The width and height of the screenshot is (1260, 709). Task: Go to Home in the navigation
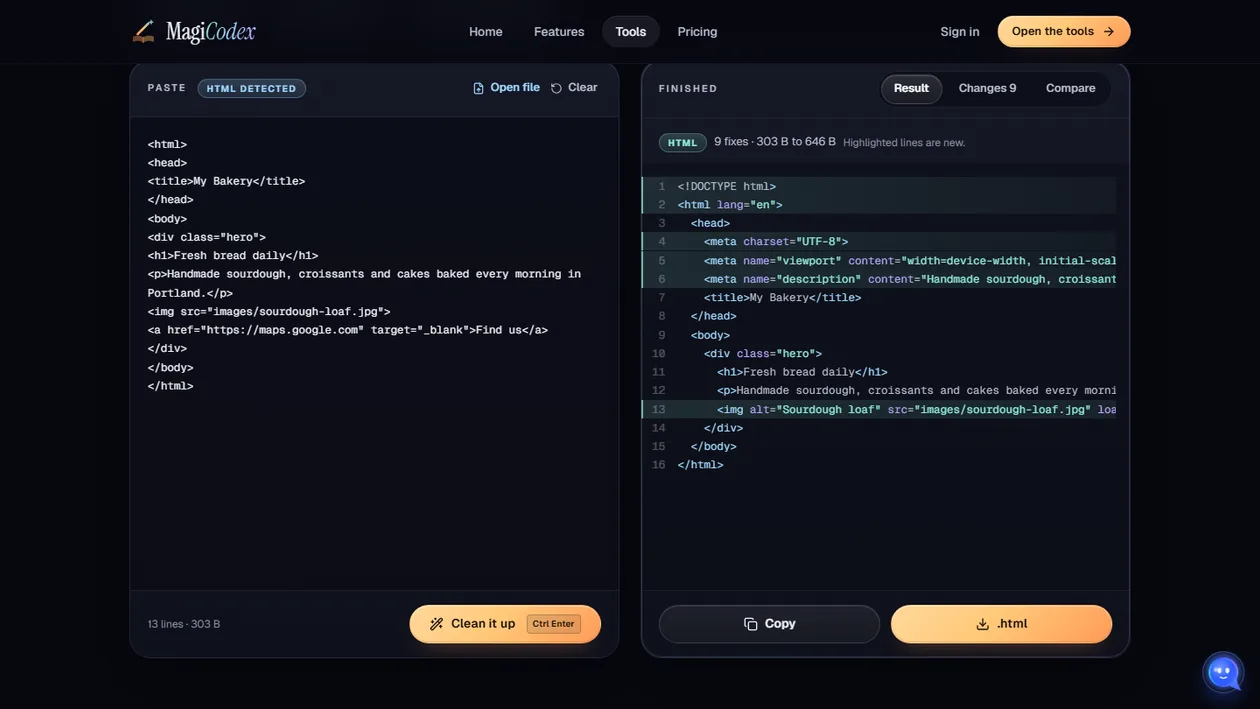coord(486,32)
